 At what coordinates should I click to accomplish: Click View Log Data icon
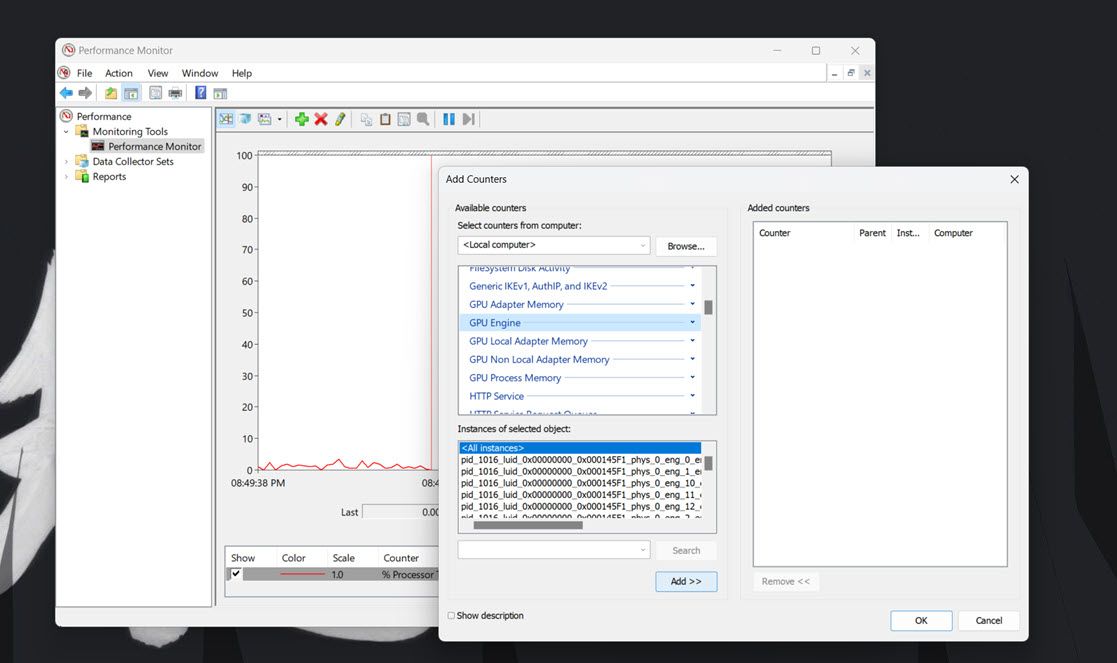[x=245, y=119]
